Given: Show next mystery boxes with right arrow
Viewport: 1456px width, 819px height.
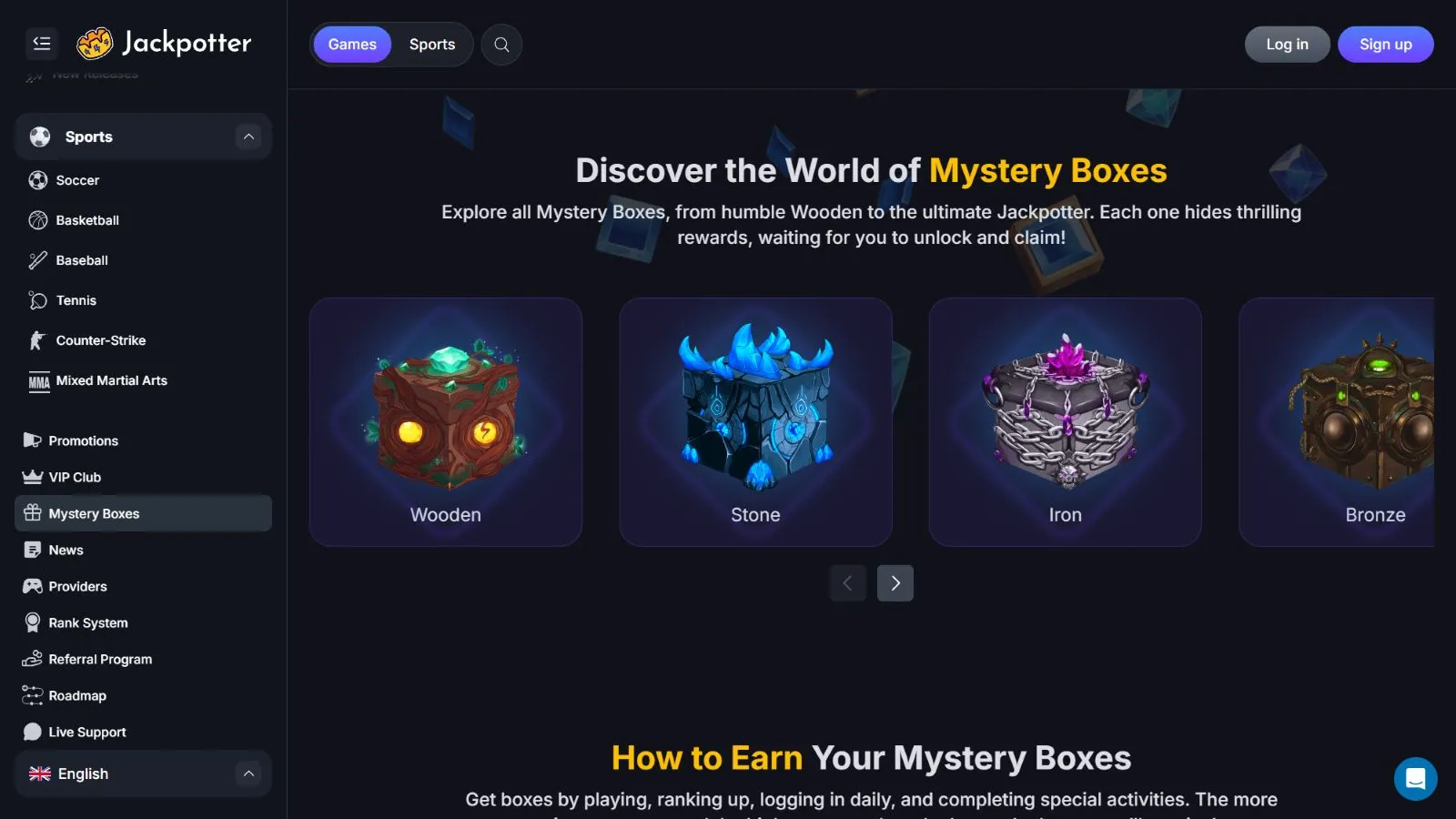Looking at the screenshot, I should click(x=895, y=583).
